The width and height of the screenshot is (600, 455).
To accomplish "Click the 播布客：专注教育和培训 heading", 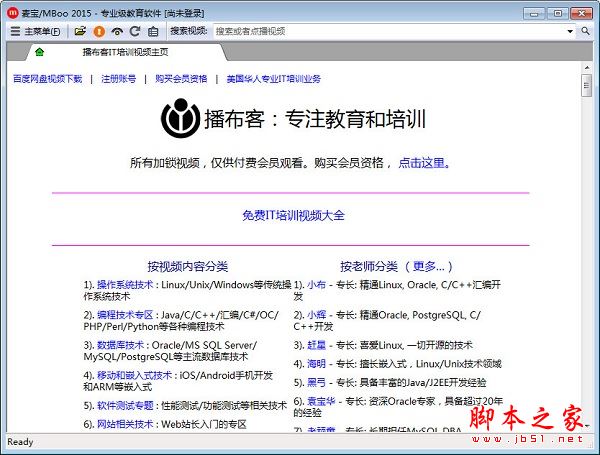I will [315, 119].
